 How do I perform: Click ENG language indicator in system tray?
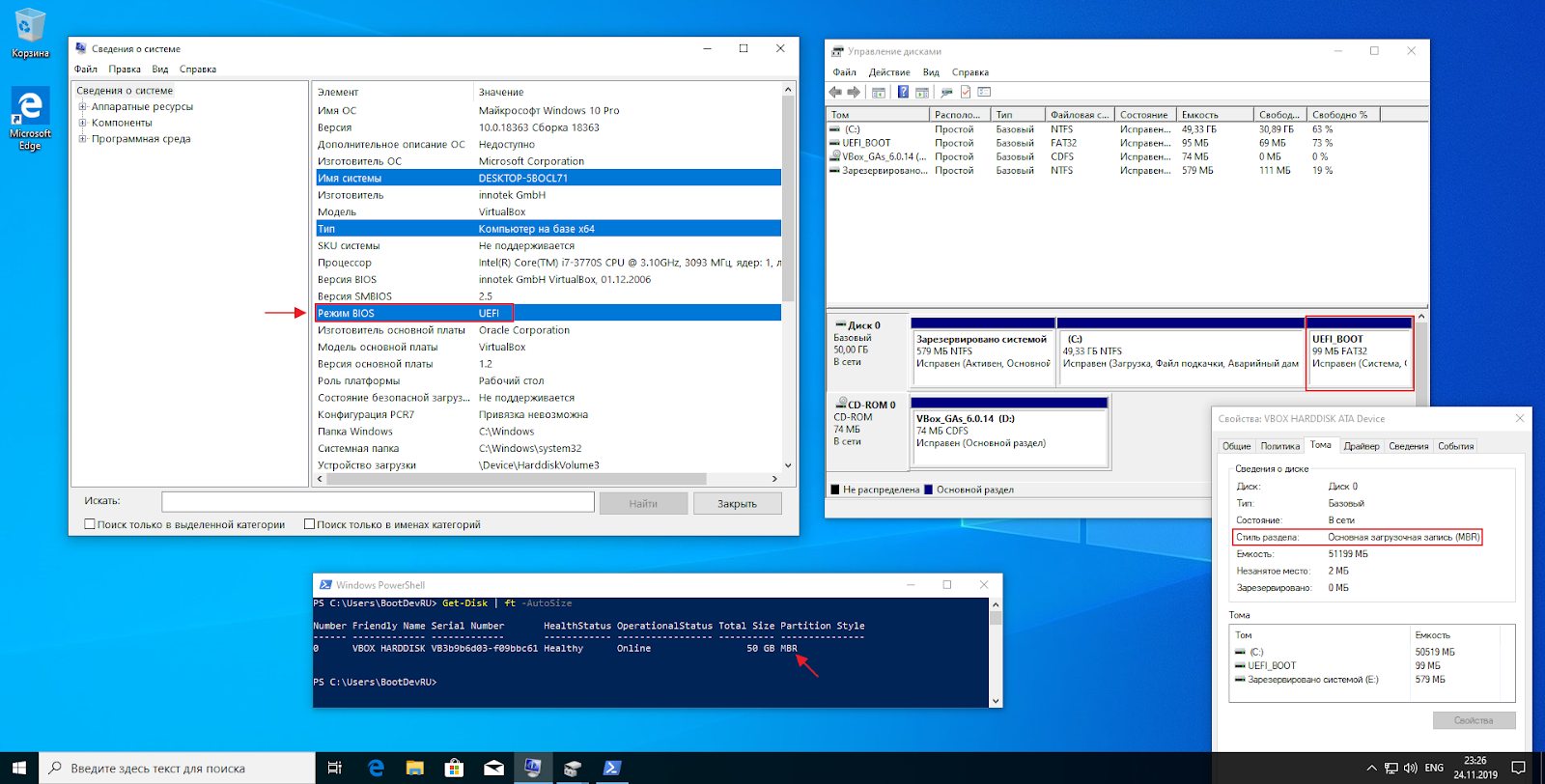point(1434,769)
